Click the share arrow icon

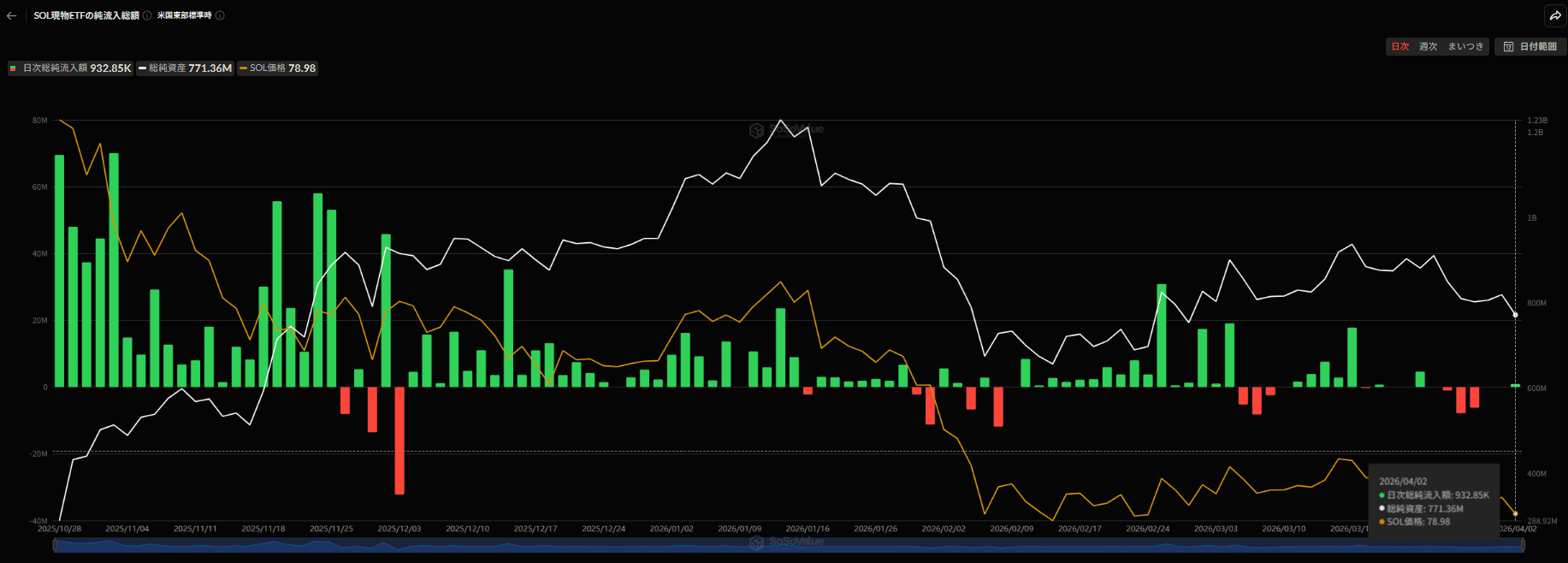[1554, 15]
